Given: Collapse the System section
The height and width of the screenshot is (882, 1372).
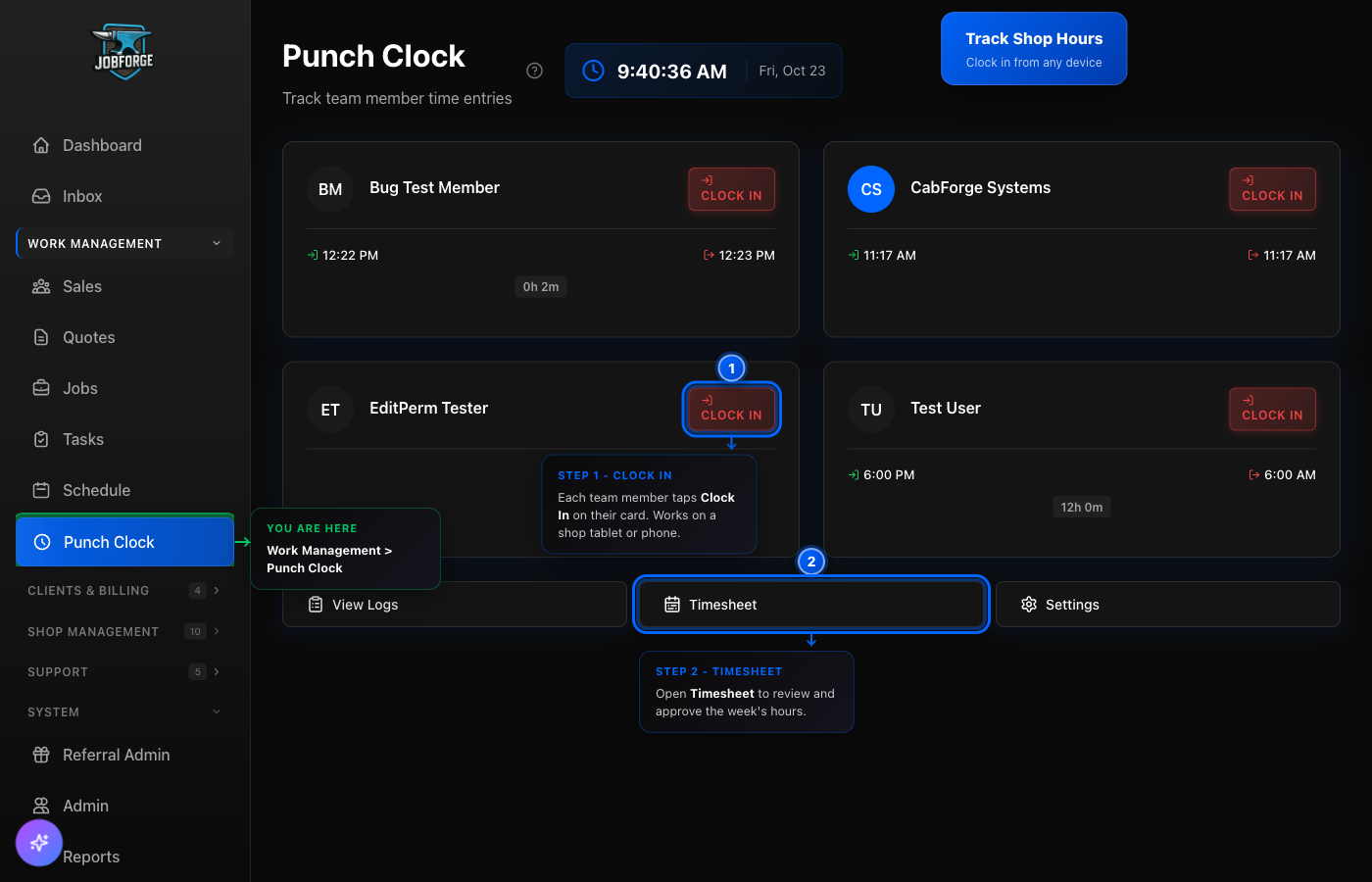Looking at the screenshot, I should click(x=124, y=711).
